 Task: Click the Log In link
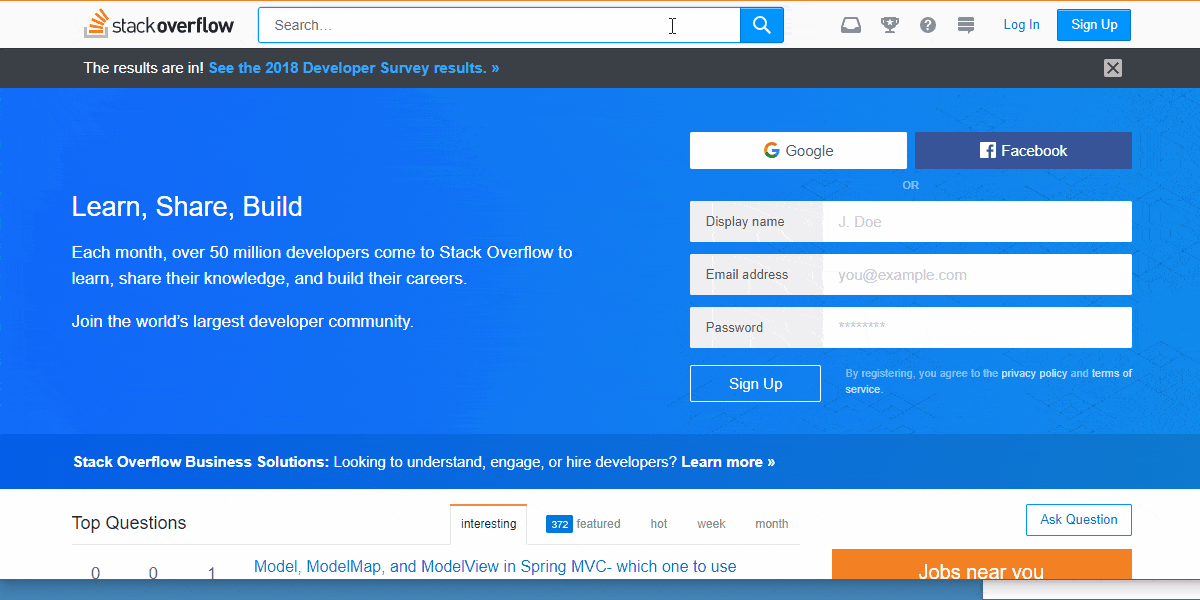coord(1021,25)
